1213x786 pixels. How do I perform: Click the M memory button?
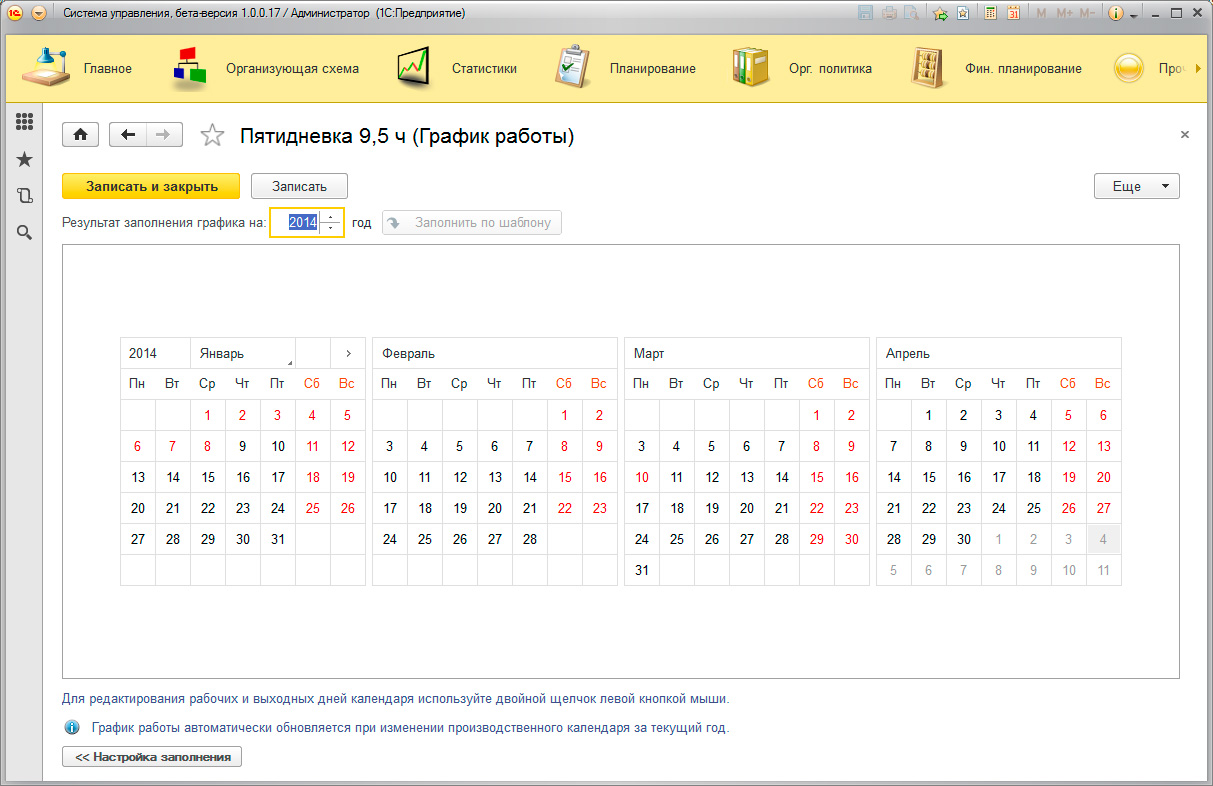coord(1042,14)
